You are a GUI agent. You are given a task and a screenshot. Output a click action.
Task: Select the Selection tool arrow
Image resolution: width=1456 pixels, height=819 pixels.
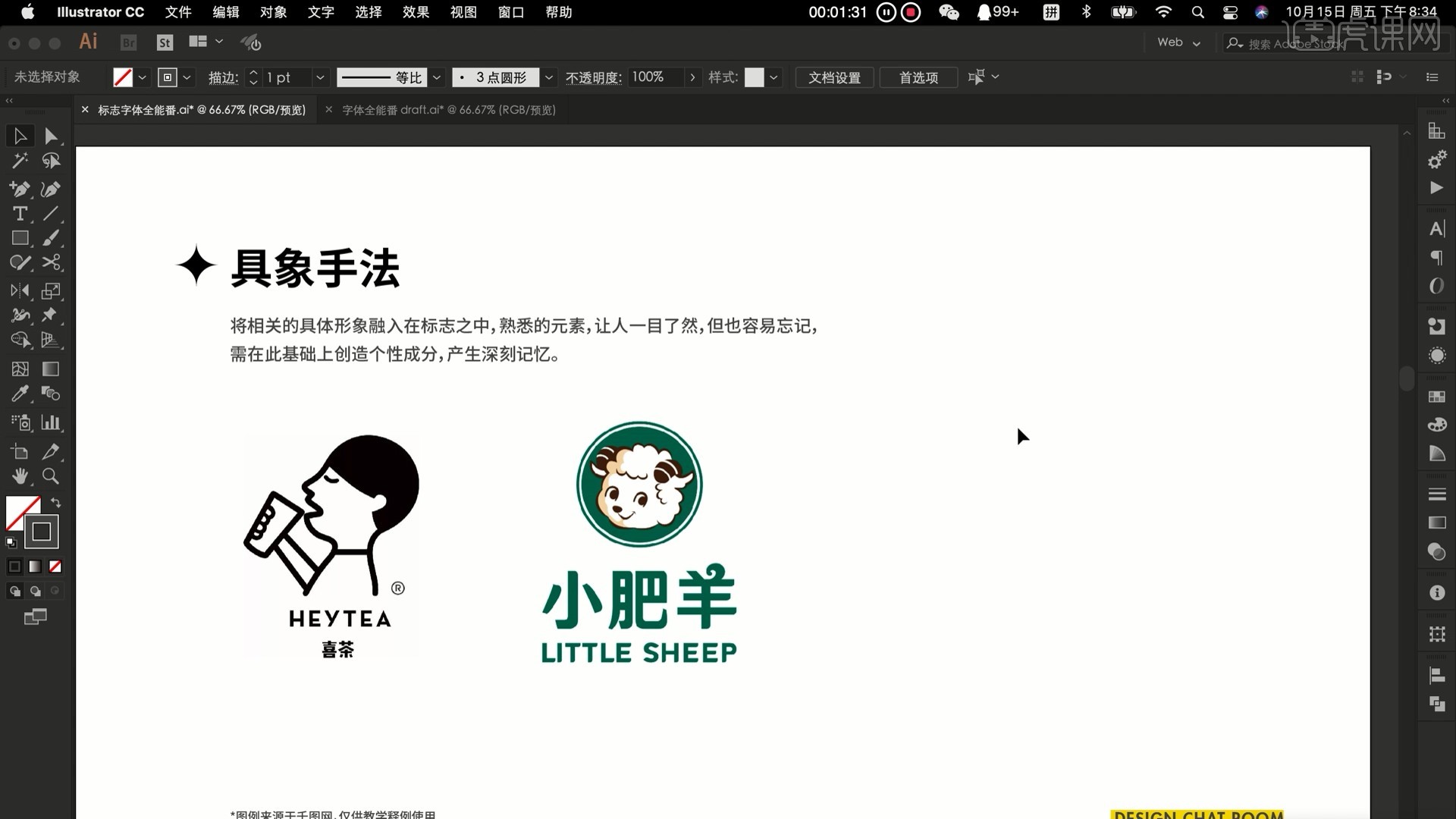pos(20,136)
